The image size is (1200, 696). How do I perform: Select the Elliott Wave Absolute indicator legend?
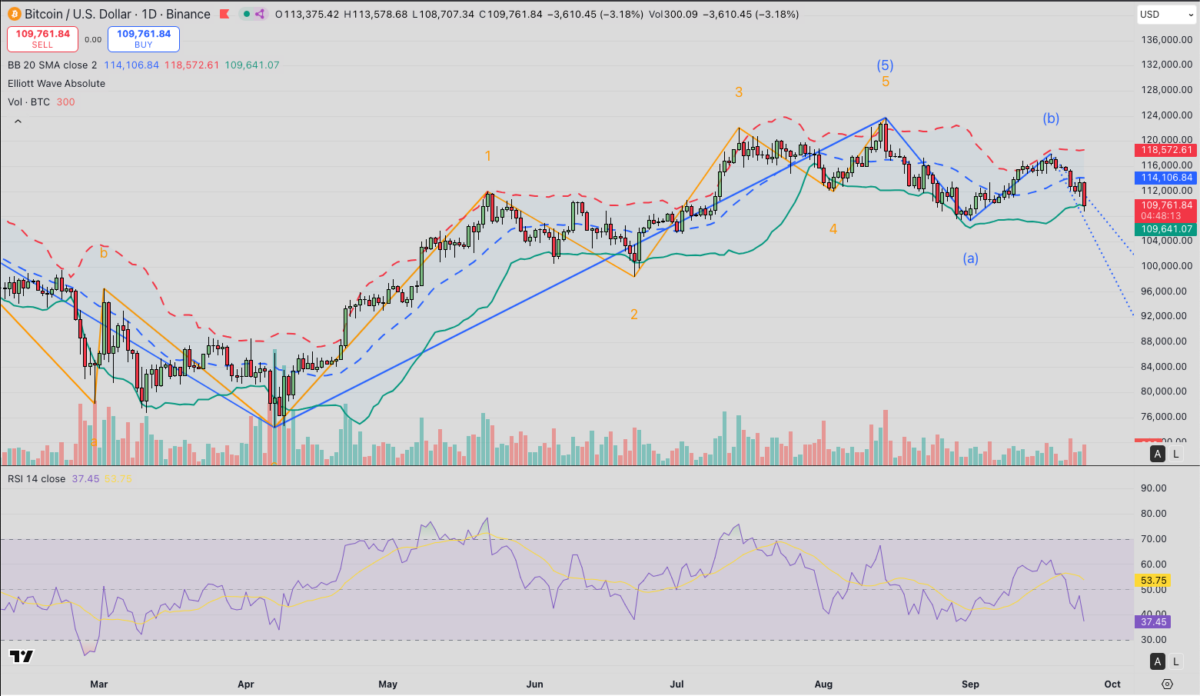click(56, 83)
